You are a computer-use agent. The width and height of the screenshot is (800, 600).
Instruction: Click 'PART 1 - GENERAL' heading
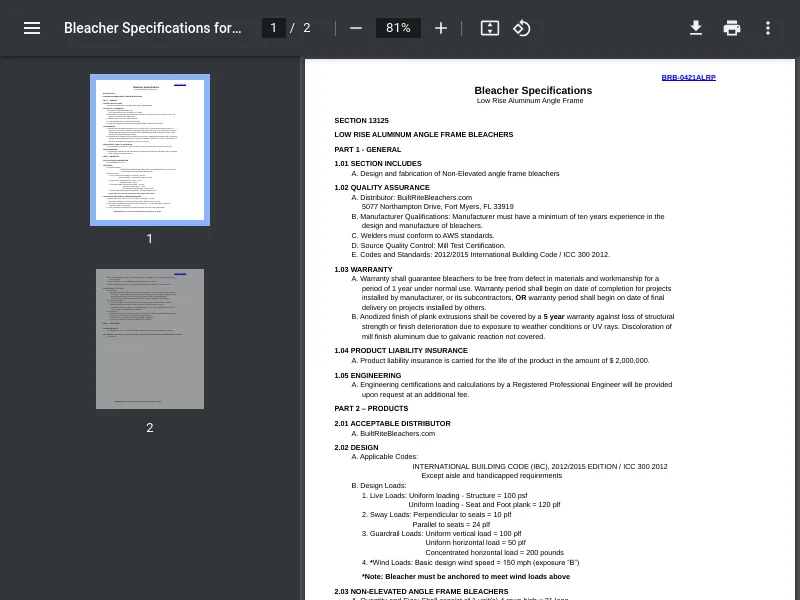coord(368,149)
